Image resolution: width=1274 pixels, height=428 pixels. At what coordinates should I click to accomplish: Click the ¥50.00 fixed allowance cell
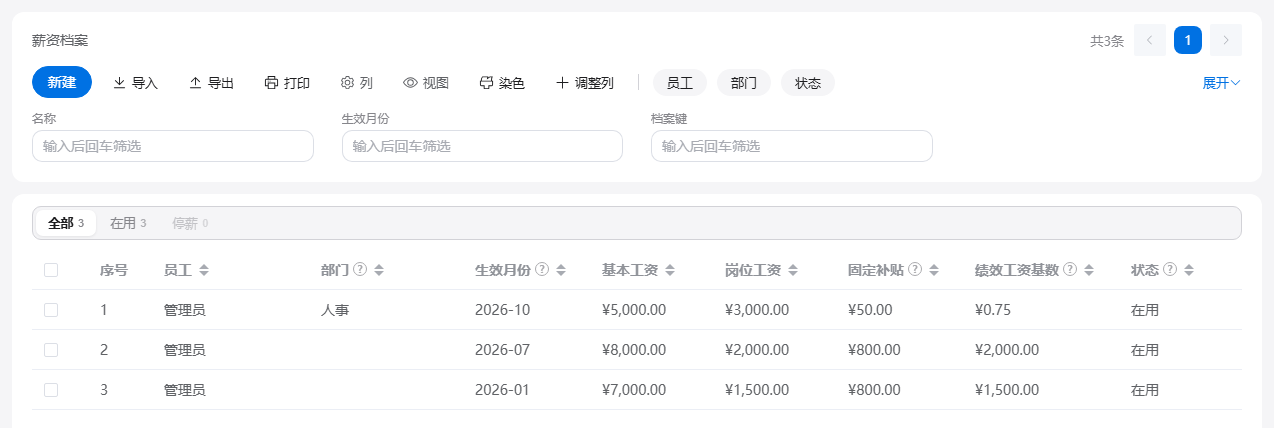click(x=870, y=310)
